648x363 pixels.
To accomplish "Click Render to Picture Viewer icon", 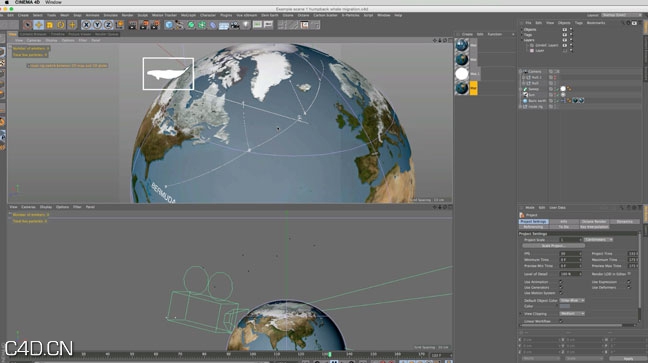I will (144, 25).
